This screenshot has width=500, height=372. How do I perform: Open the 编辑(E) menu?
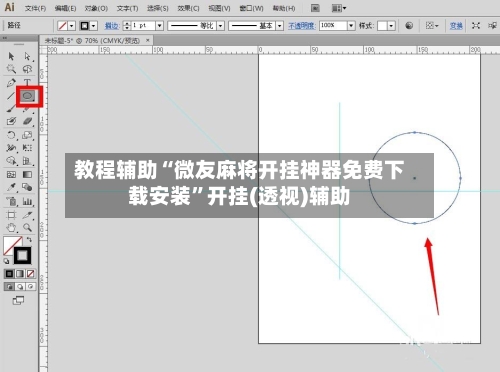click(x=65, y=8)
